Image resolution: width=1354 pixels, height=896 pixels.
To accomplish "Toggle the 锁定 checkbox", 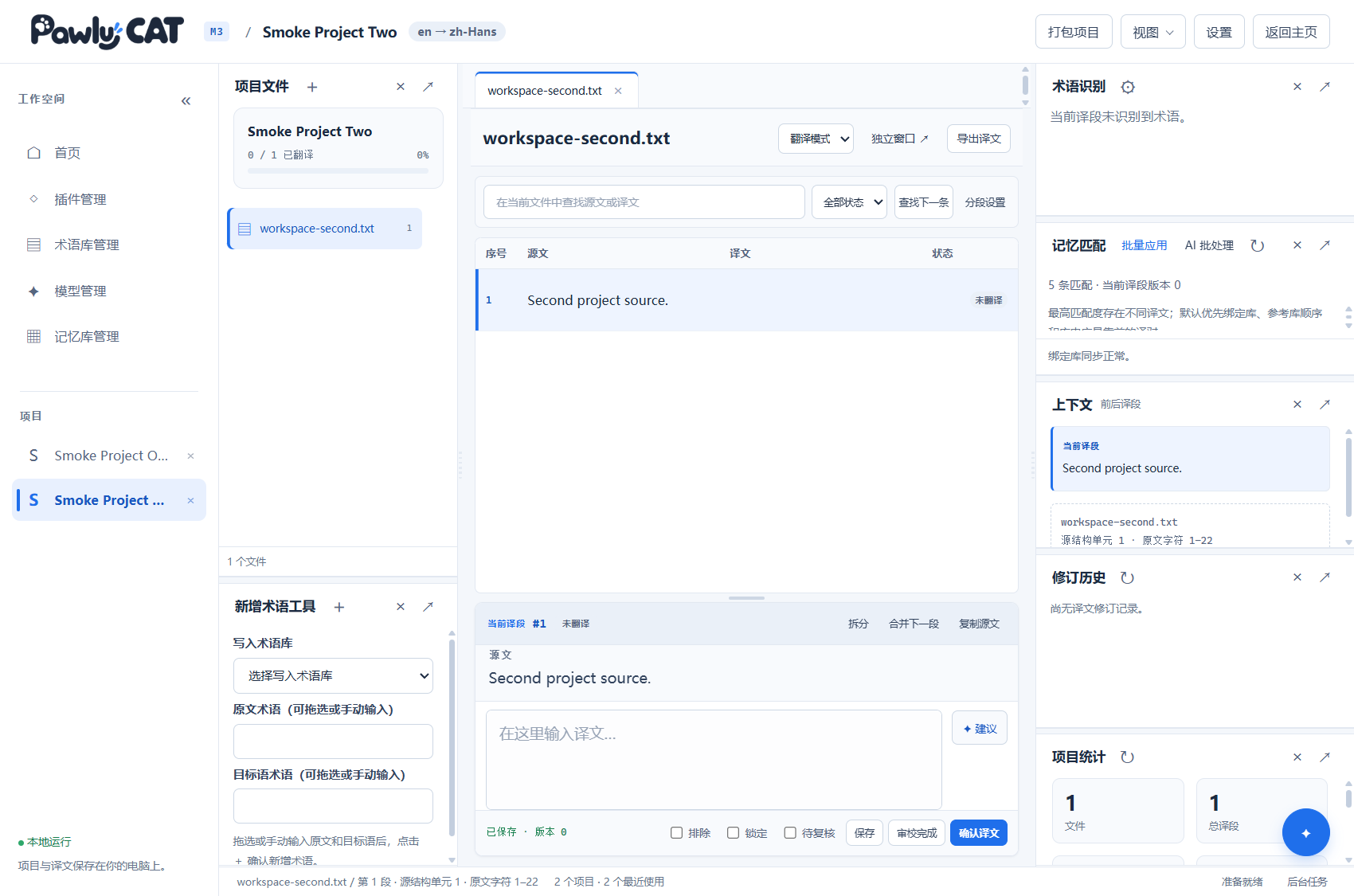I will tap(734, 833).
